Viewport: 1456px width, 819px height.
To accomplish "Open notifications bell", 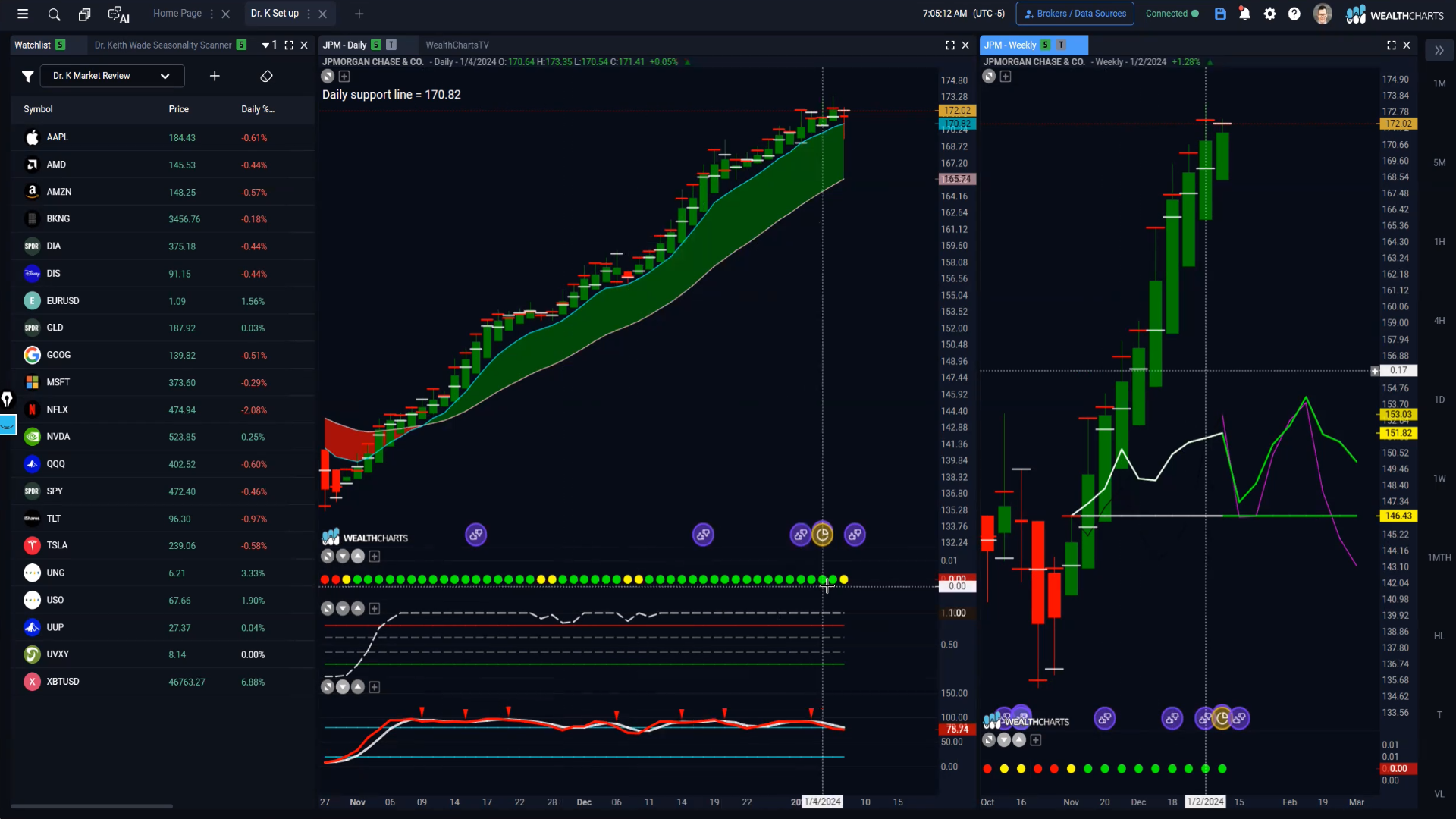I will [1244, 14].
